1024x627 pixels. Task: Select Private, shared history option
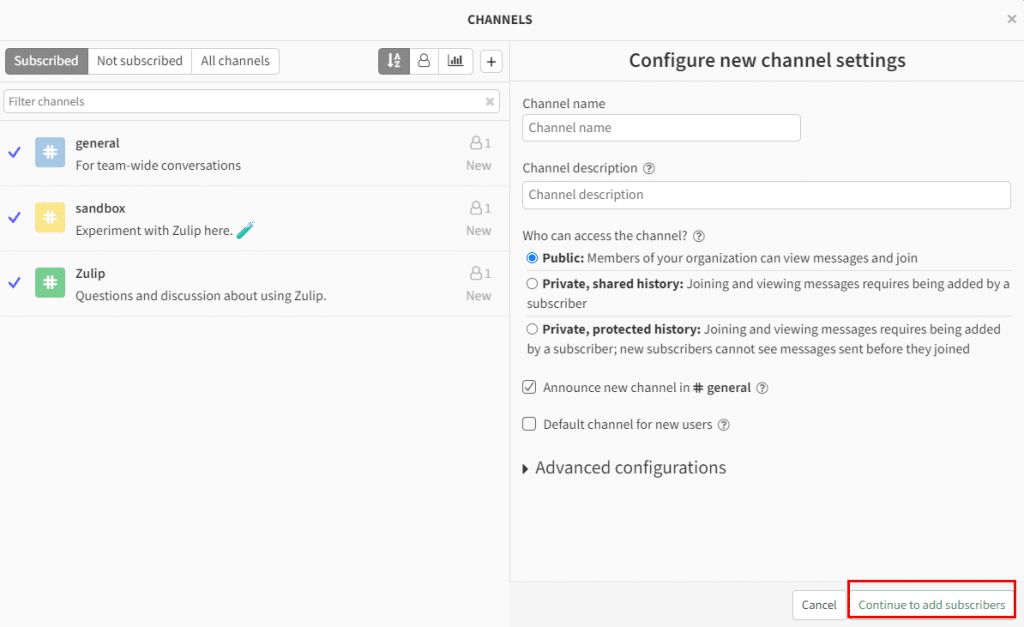(x=532, y=284)
